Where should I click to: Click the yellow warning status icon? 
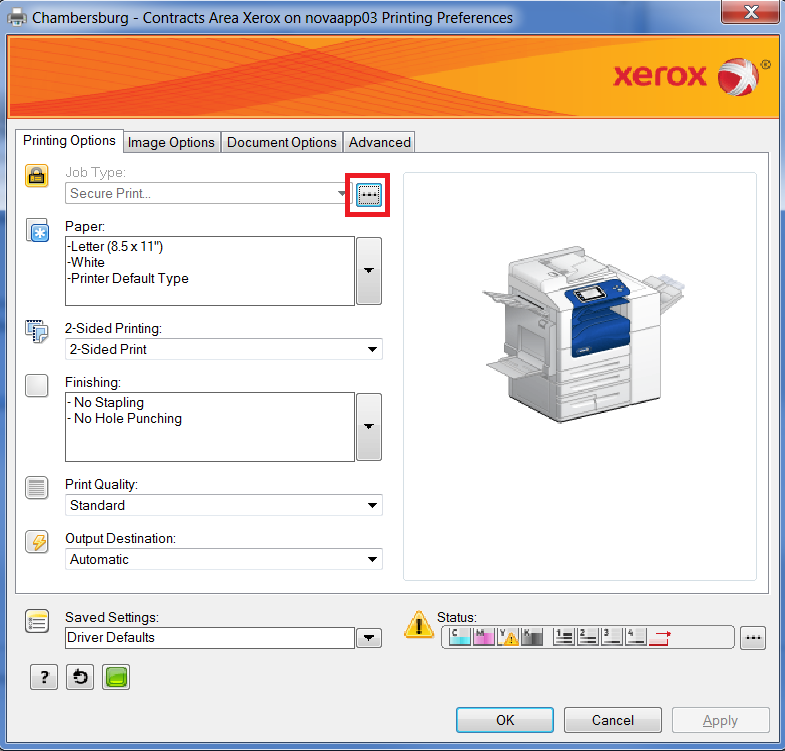[x=419, y=625]
